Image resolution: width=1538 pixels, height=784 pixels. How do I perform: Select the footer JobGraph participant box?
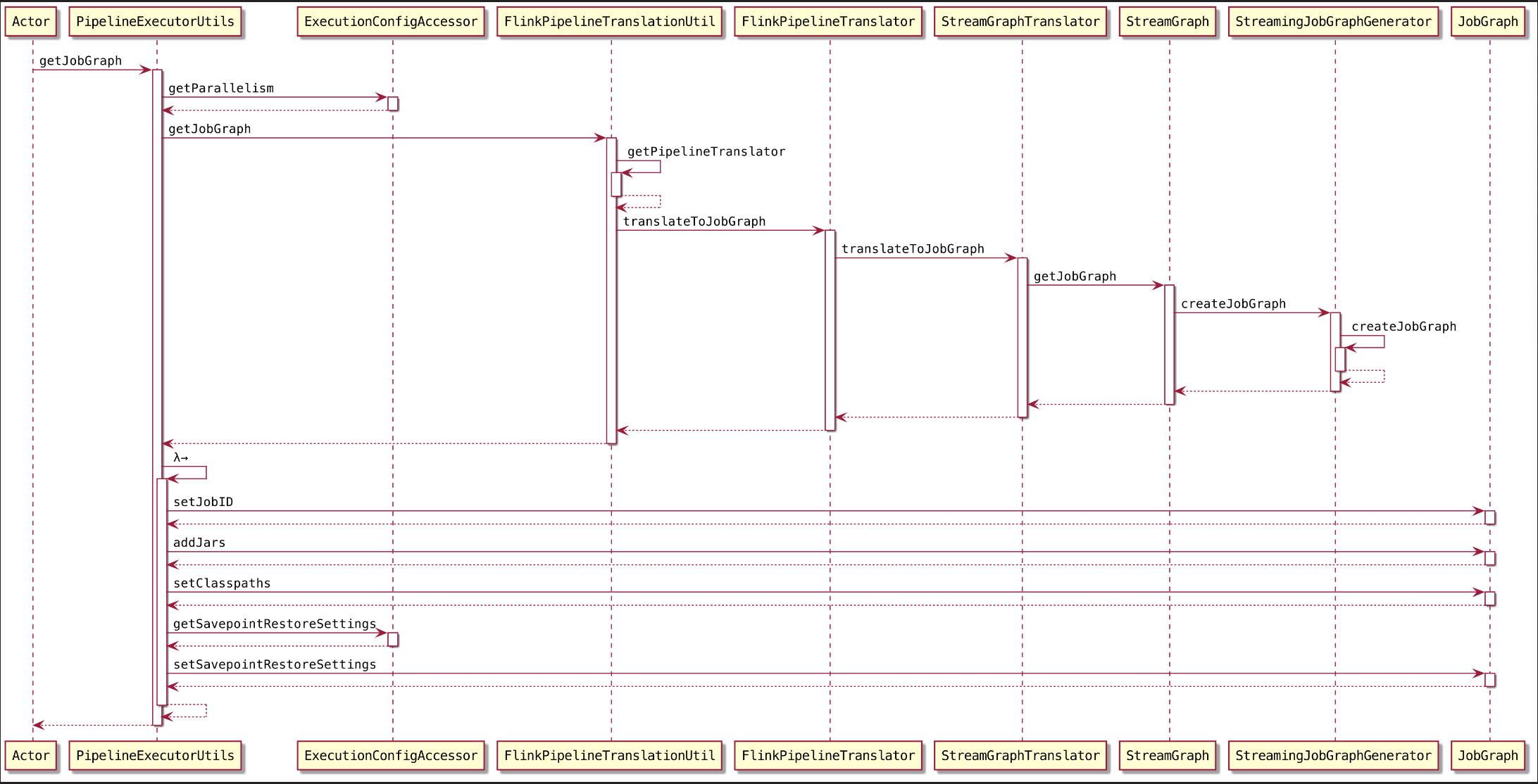point(1488,756)
